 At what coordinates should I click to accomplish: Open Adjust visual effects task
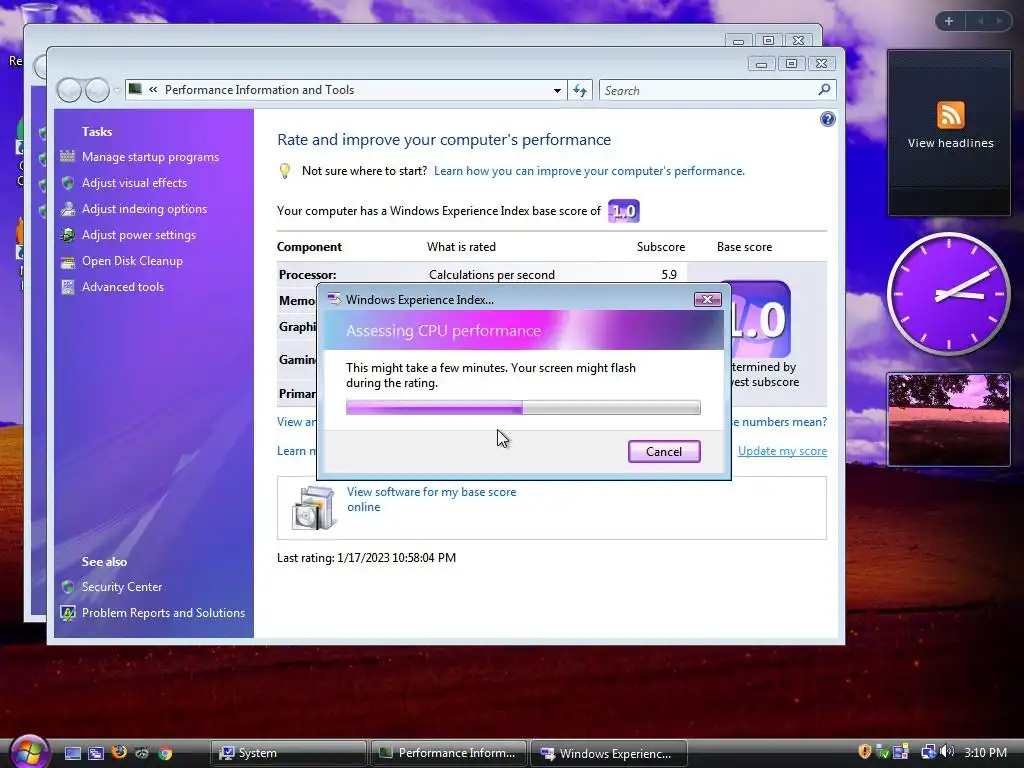coord(135,183)
